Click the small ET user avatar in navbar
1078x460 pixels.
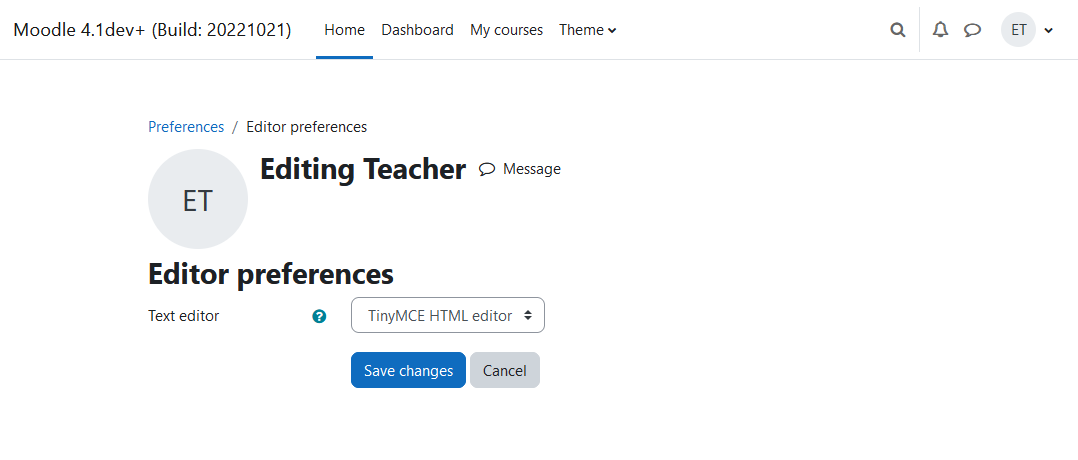(x=1018, y=30)
